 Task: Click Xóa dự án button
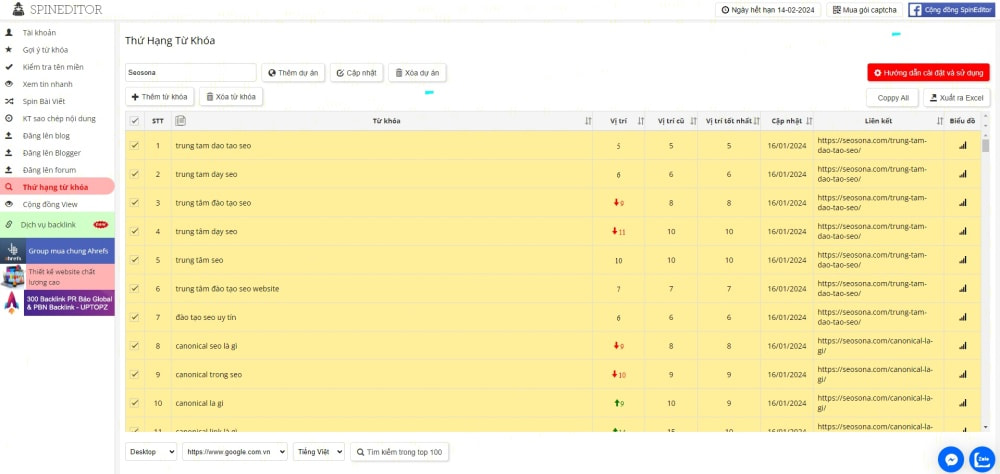(x=417, y=73)
